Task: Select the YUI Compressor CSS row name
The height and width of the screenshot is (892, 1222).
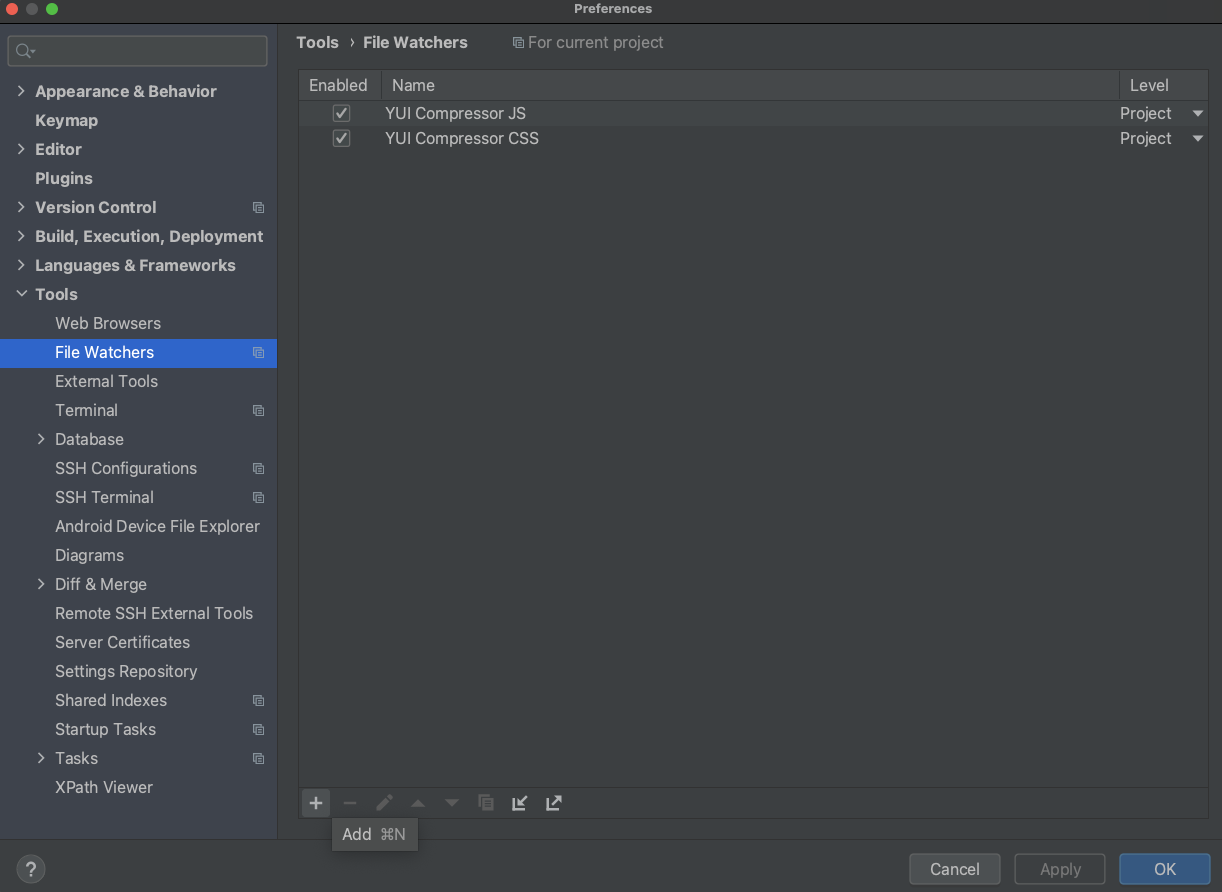Action: pyautogui.click(x=462, y=138)
